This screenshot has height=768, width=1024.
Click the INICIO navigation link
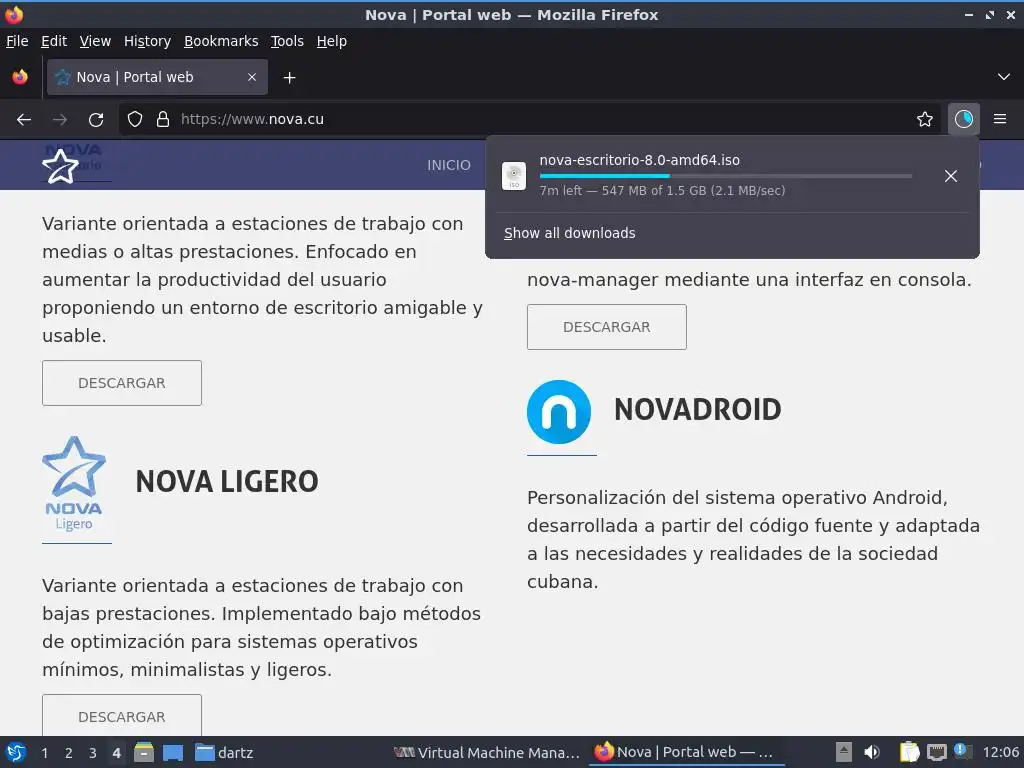point(449,165)
